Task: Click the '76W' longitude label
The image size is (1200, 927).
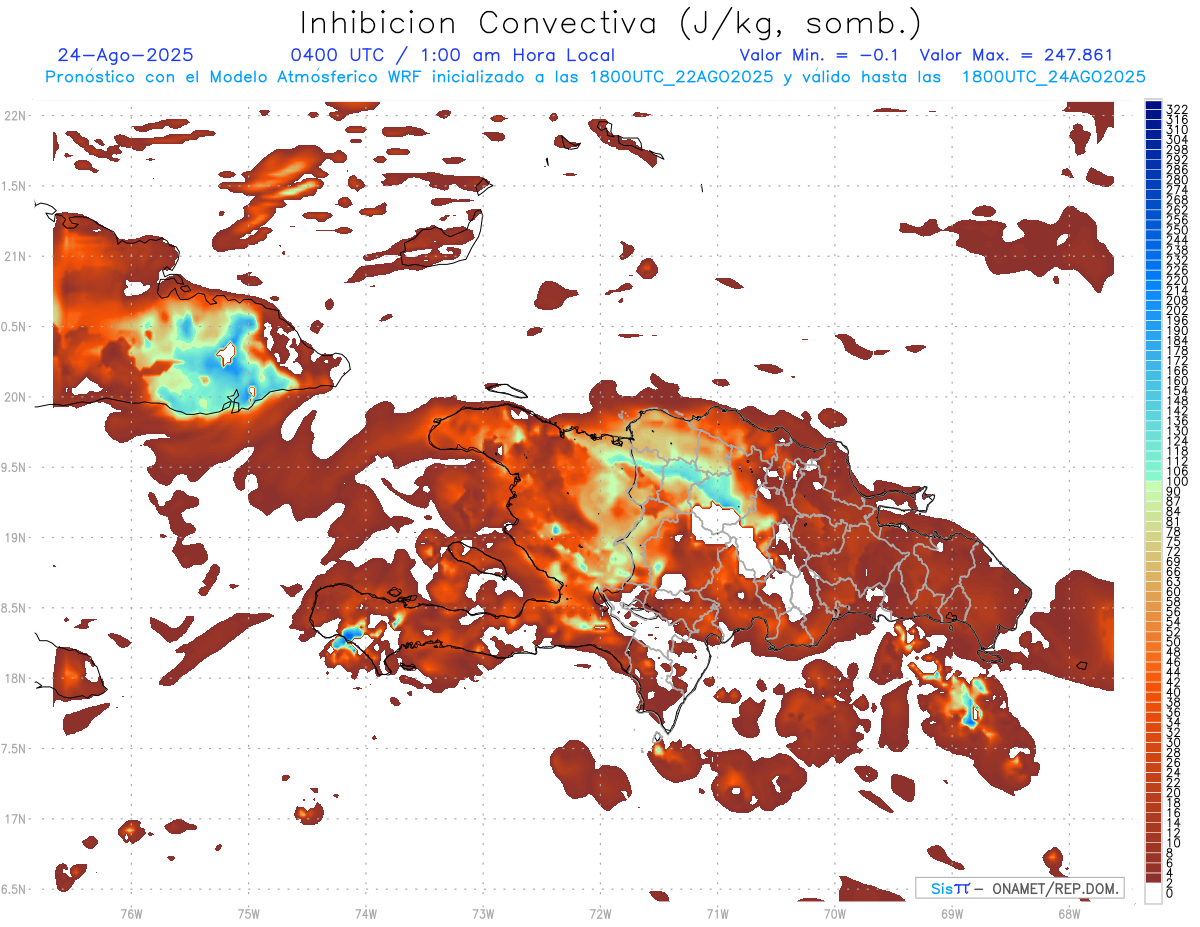Action: coord(131,913)
